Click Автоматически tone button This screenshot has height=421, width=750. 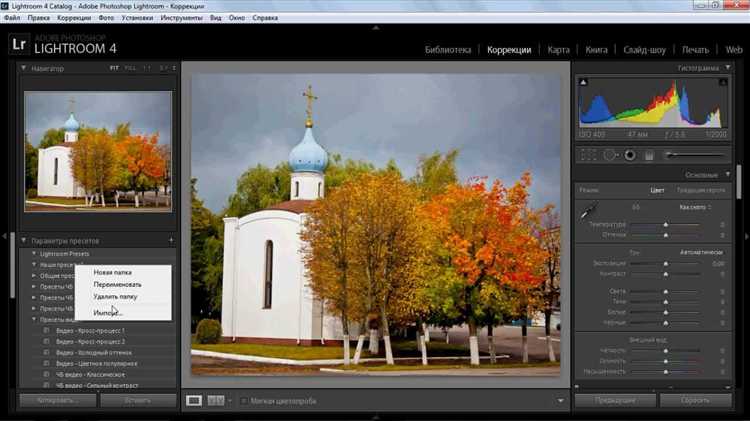click(x=701, y=252)
